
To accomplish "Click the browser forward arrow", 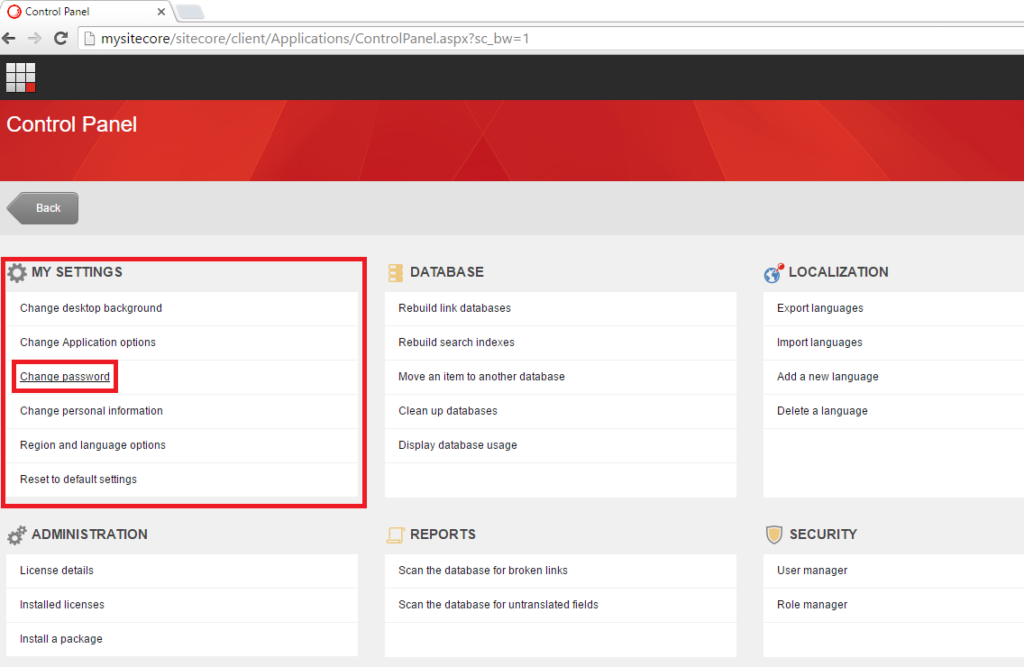I will click(35, 39).
